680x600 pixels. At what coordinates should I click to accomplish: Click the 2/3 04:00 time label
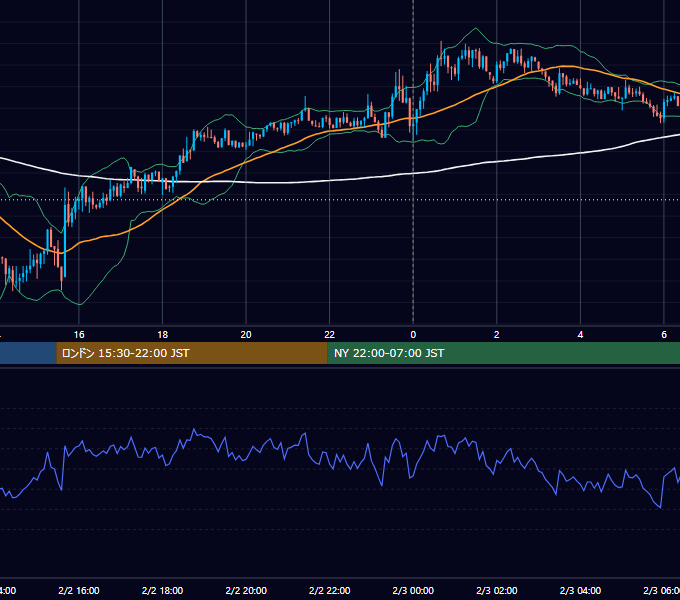[580, 590]
